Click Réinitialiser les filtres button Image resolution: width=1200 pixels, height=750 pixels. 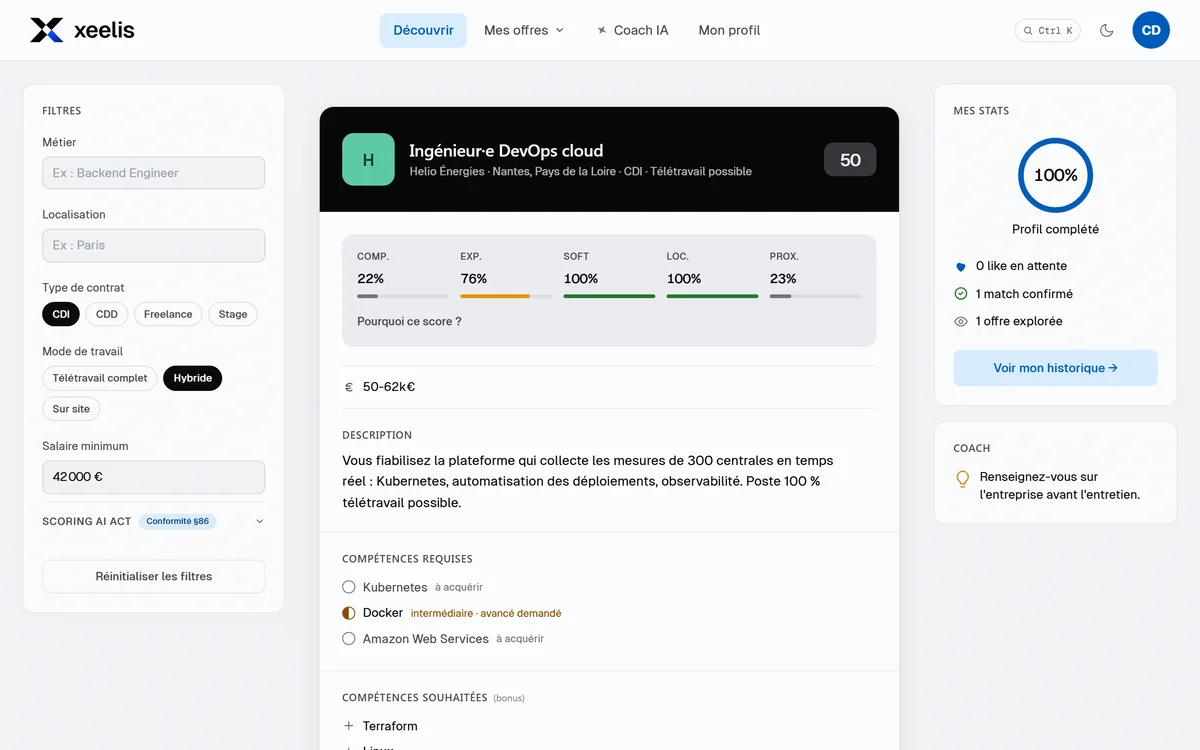(x=154, y=576)
